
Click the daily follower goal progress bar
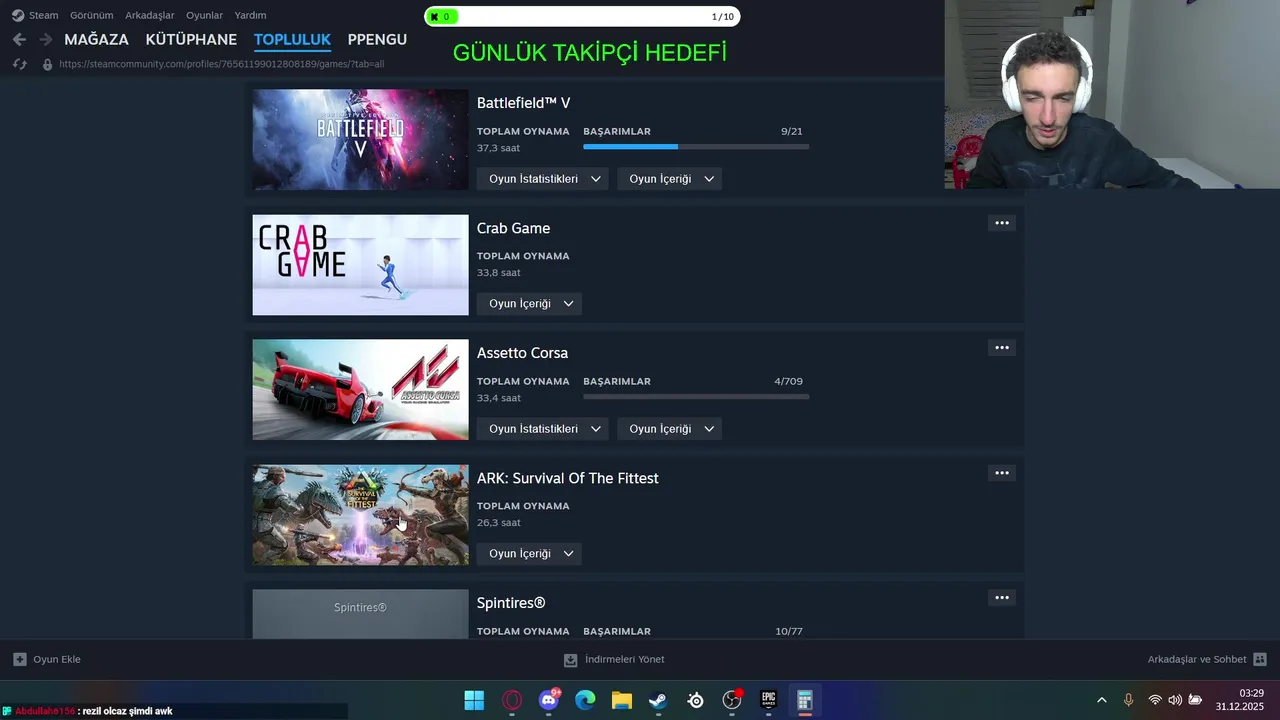point(582,16)
